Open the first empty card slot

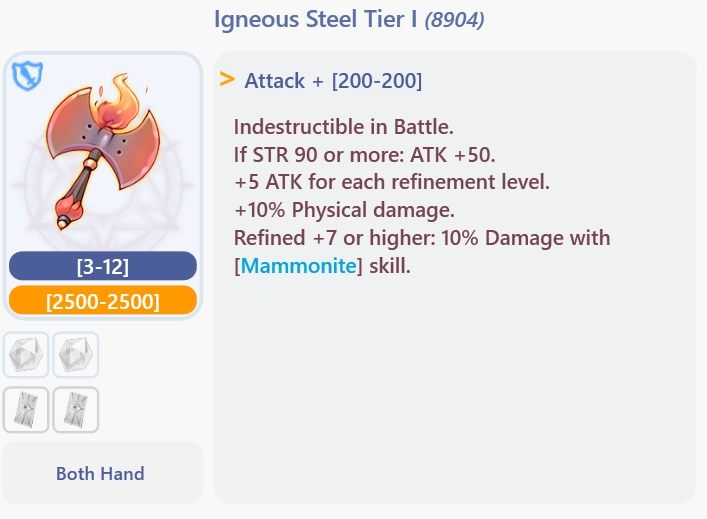tap(26, 410)
